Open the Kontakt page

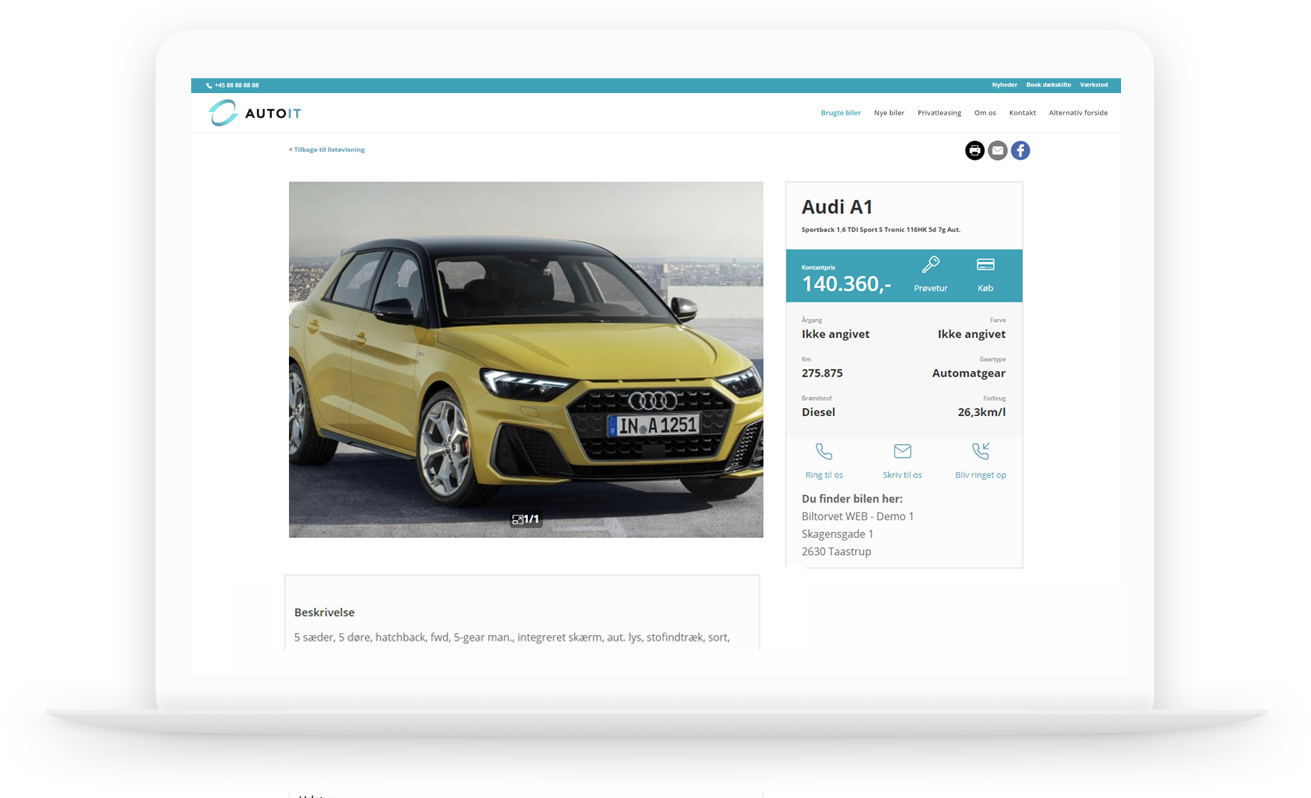(1022, 113)
